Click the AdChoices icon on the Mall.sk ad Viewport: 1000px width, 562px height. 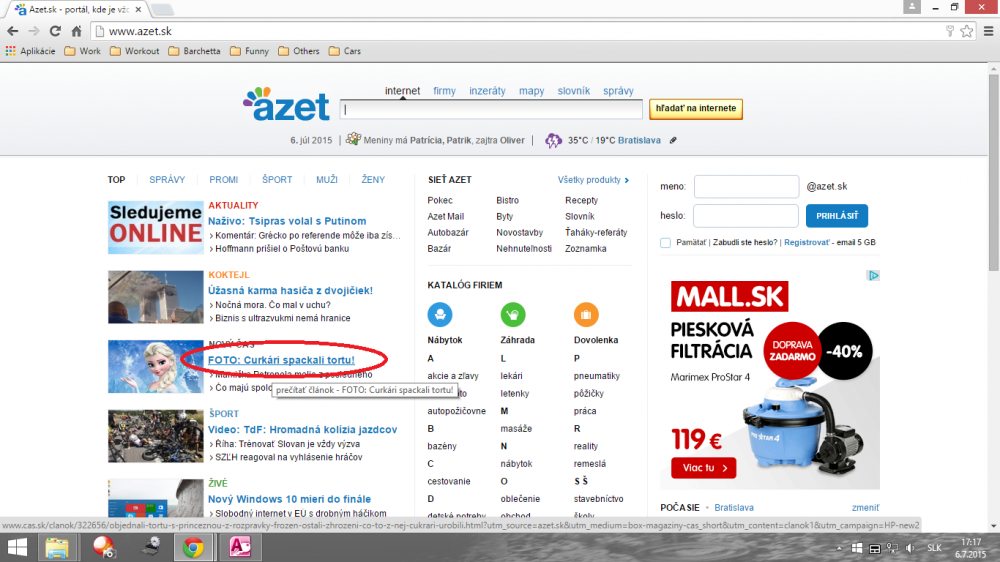(874, 276)
